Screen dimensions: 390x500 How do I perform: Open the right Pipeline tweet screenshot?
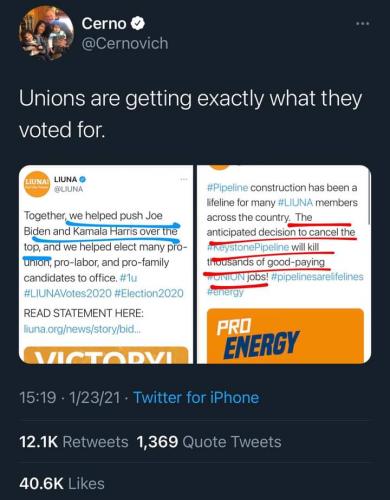click(x=284, y=264)
